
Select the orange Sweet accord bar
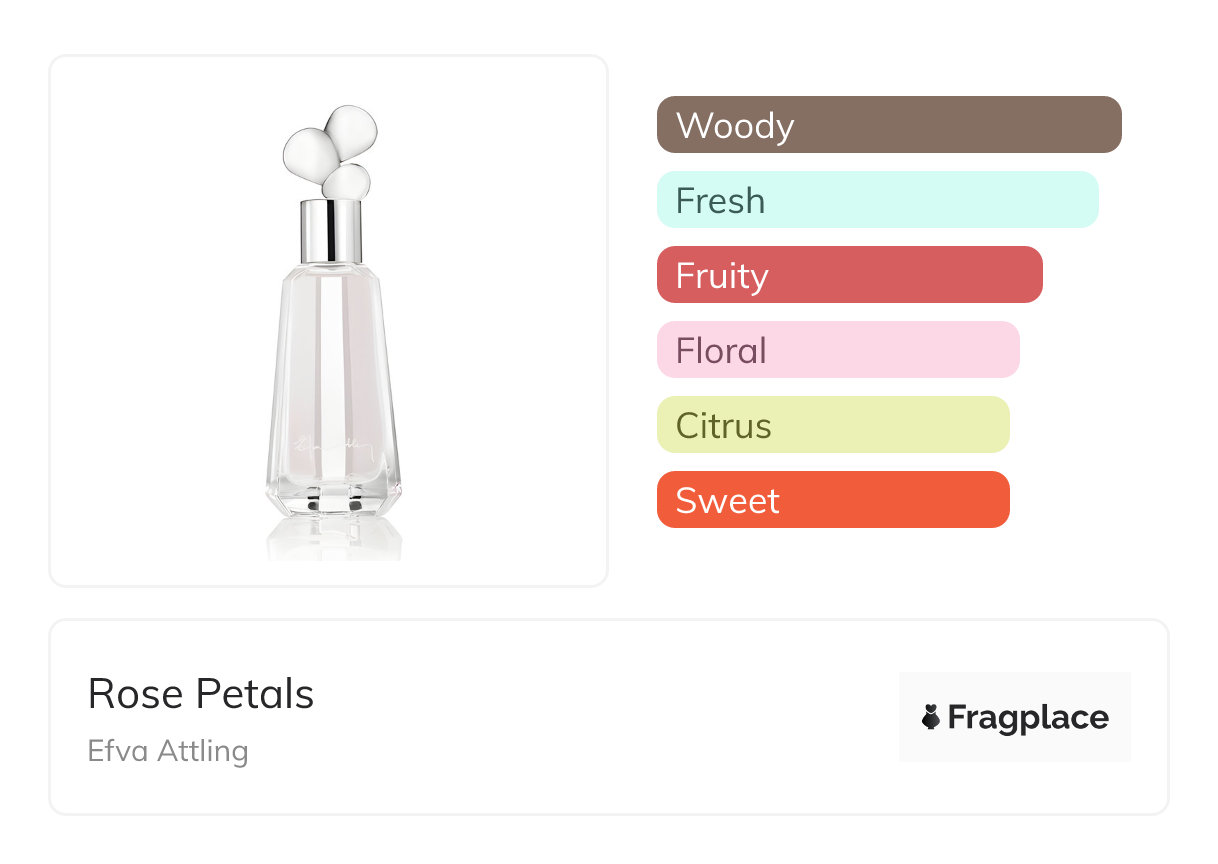[x=832, y=500]
